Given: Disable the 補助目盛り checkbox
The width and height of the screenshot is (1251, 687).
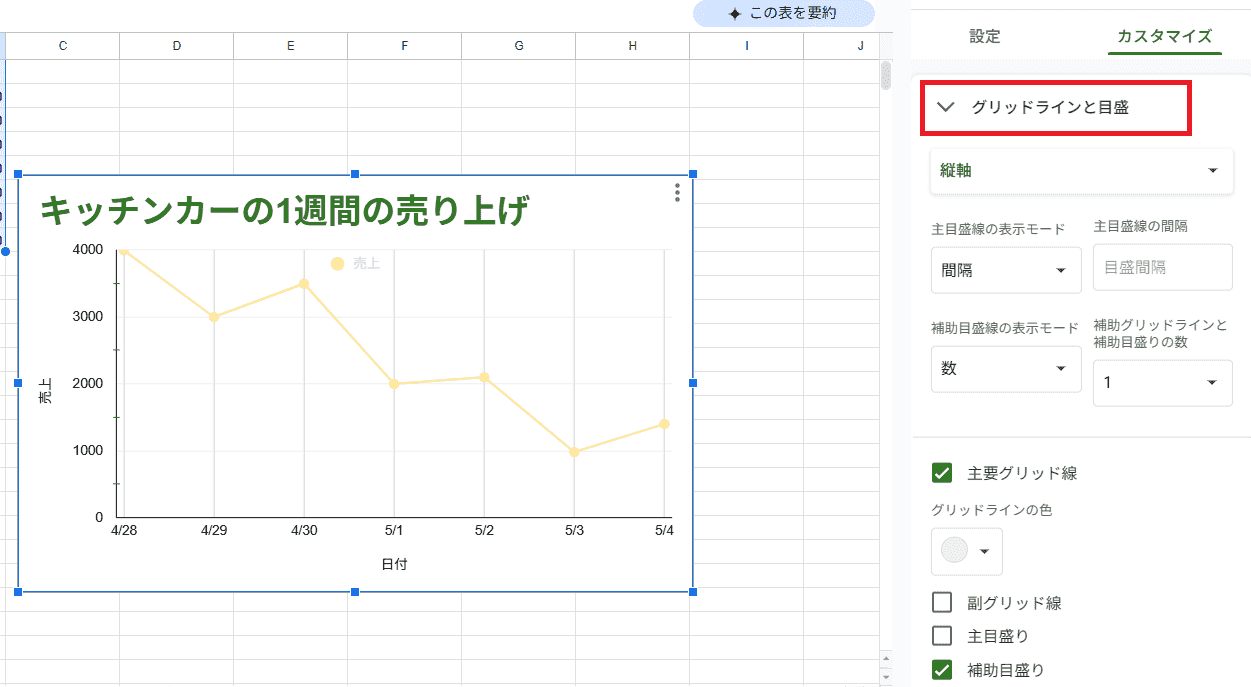Looking at the screenshot, I should (x=941, y=669).
